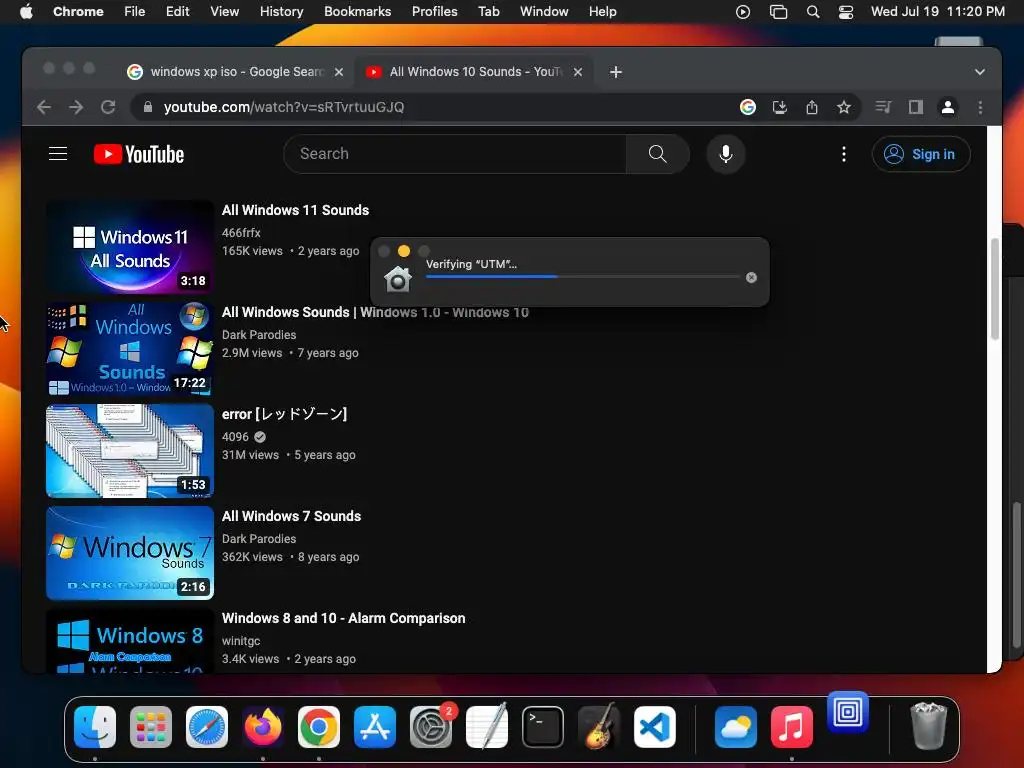Viewport: 1024px width, 768px height.
Task: Go back with the browser back arrow
Action: 44,107
